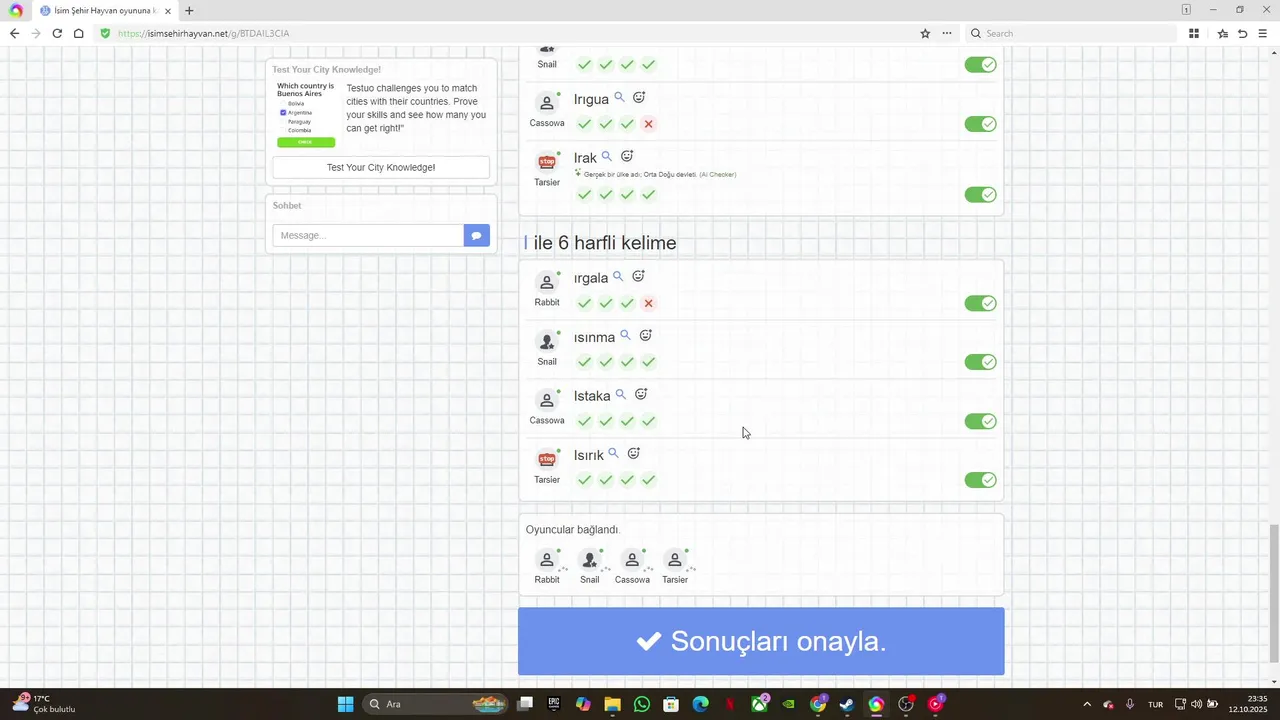
Task: Add emoji reaction to Istaka answer
Action: click(641, 394)
